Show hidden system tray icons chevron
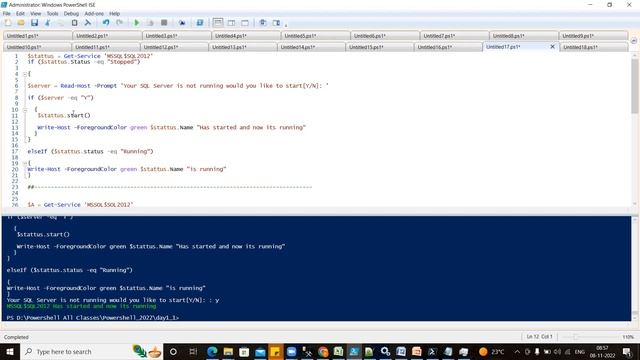This screenshot has height=360, width=640. pyautogui.click(x=517, y=351)
